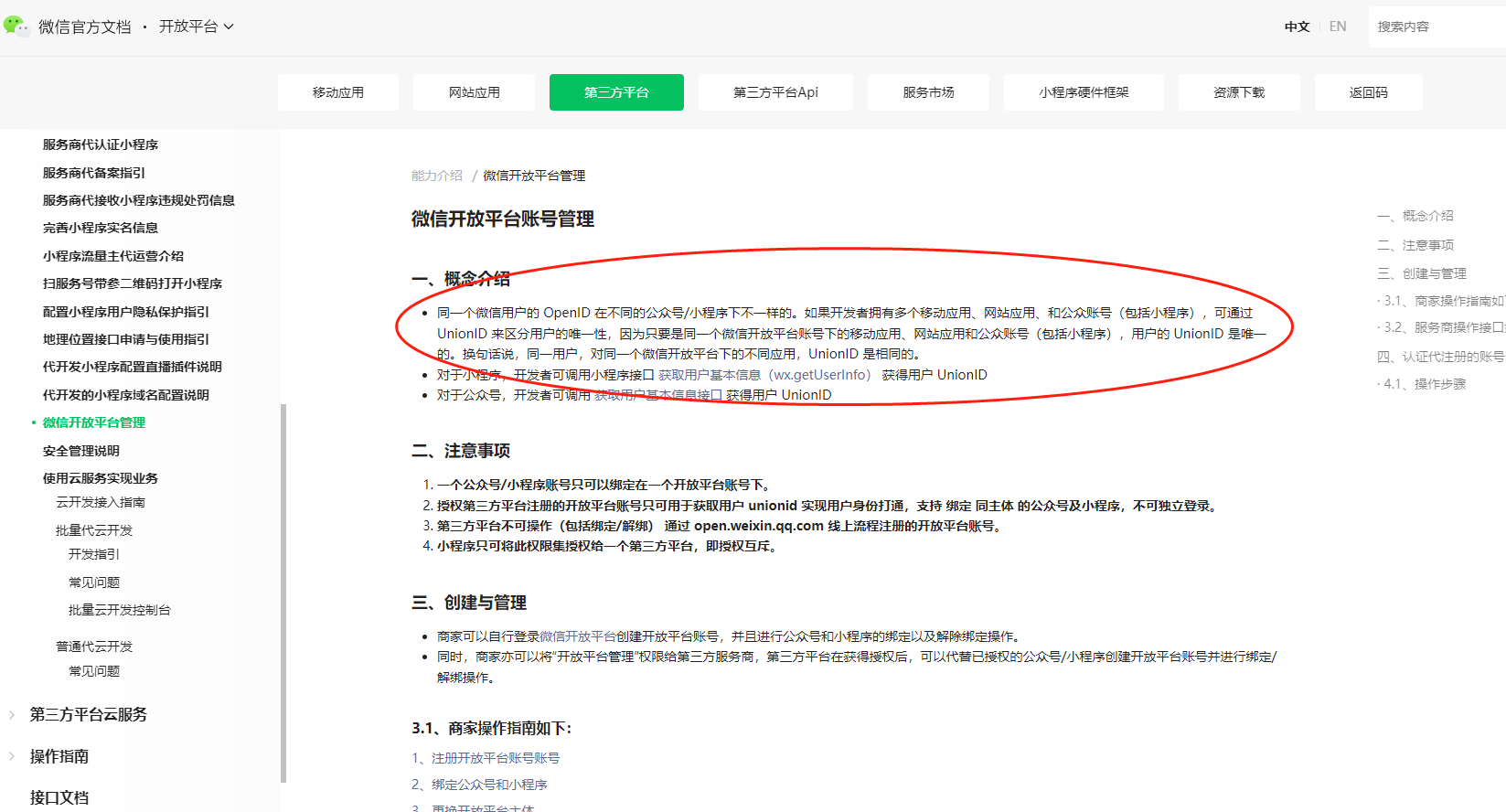Open 服务商代认证小程序 in sidebar

pos(101,144)
